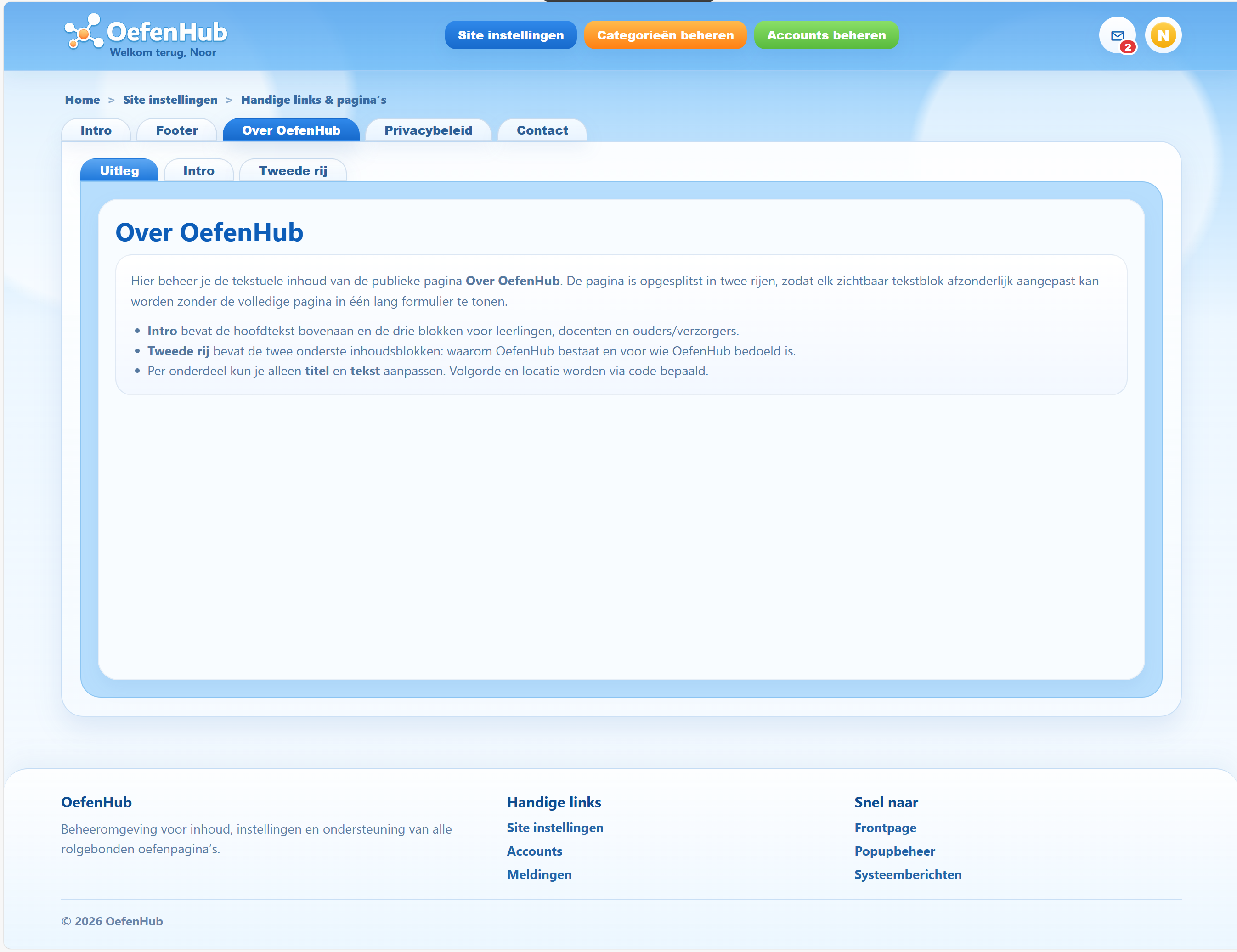The image size is (1237, 952).
Task: Open Site instellingen in header
Action: 510,35
